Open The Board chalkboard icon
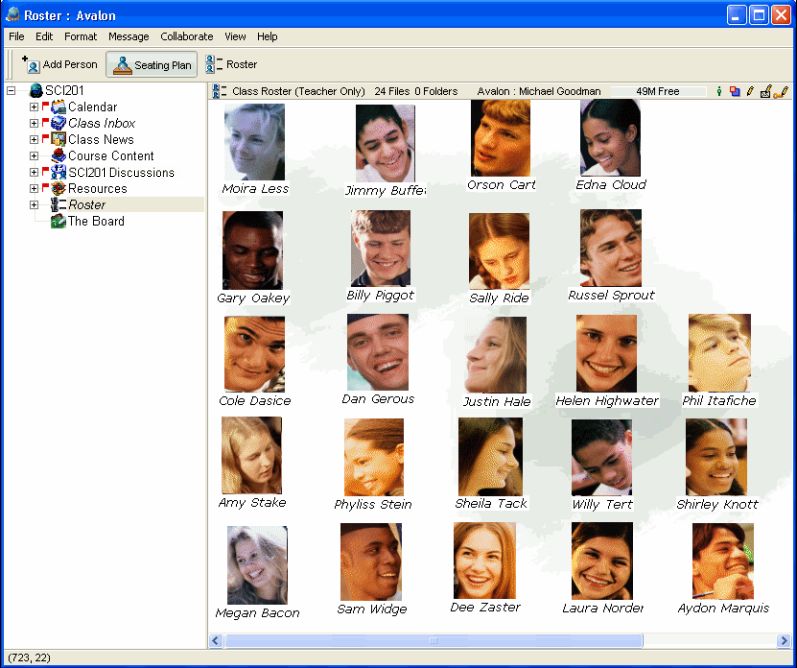The width and height of the screenshot is (797, 668). [x=59, y=221]
